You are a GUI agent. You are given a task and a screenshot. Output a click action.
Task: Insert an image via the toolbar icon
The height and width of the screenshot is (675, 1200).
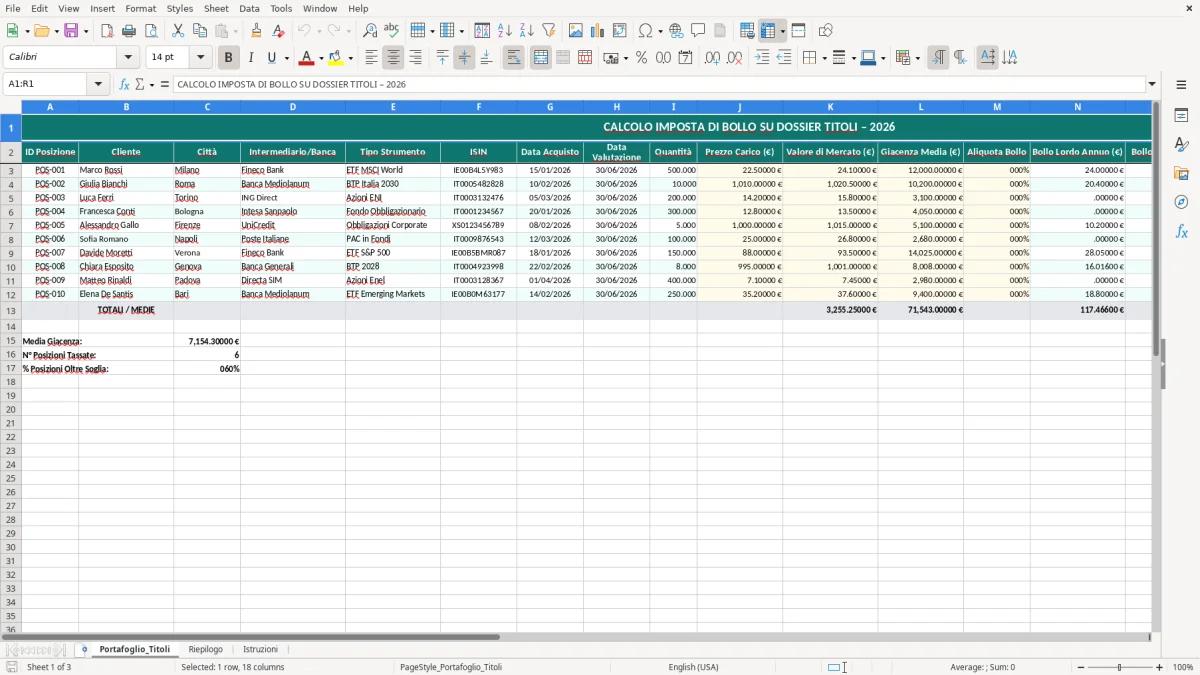click(x=576, y=31)
